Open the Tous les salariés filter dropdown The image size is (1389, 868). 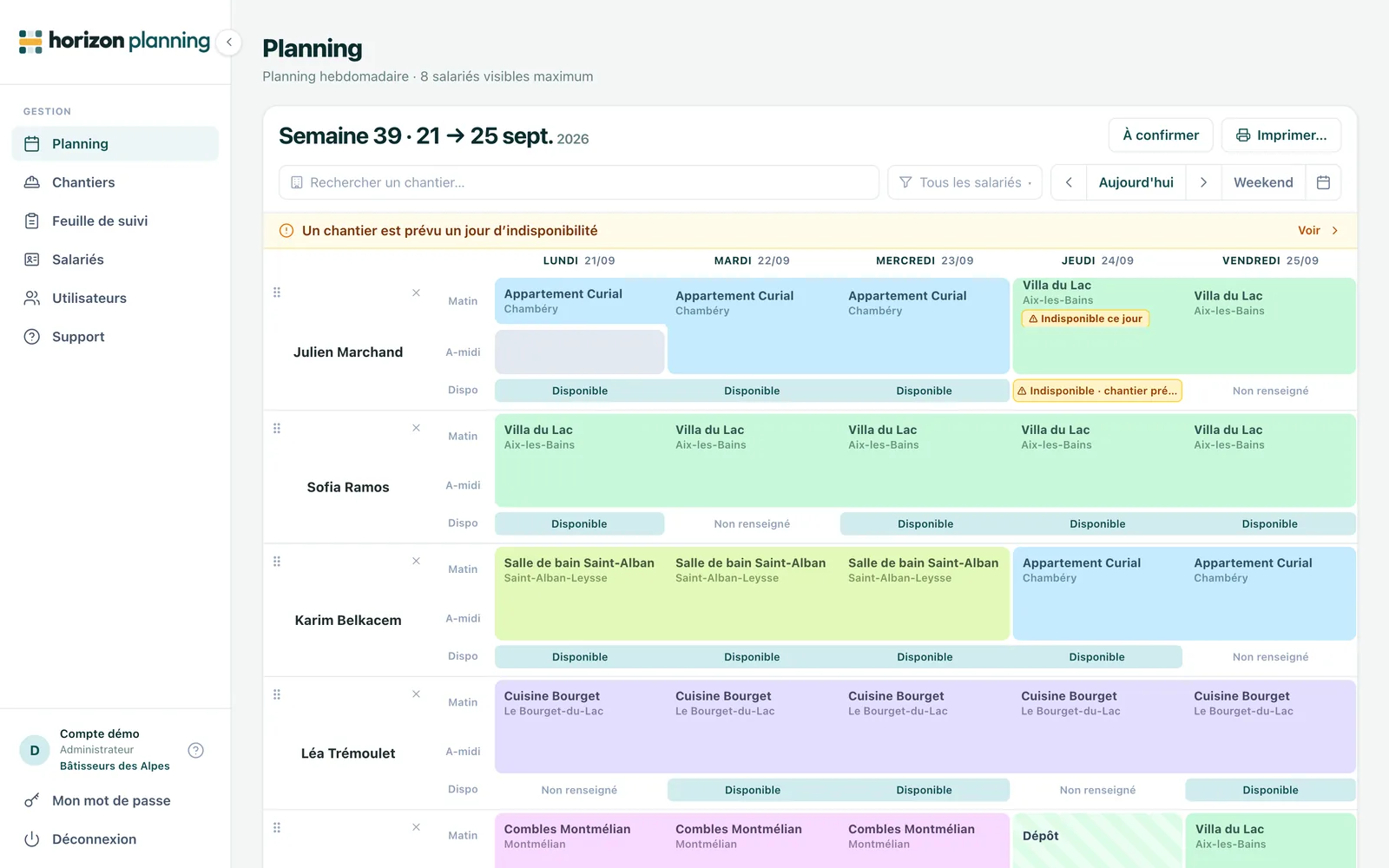point(964,182)
